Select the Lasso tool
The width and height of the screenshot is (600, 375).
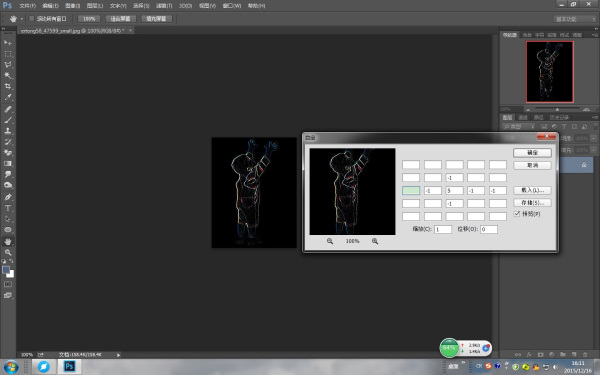click(x=8, y=64)
